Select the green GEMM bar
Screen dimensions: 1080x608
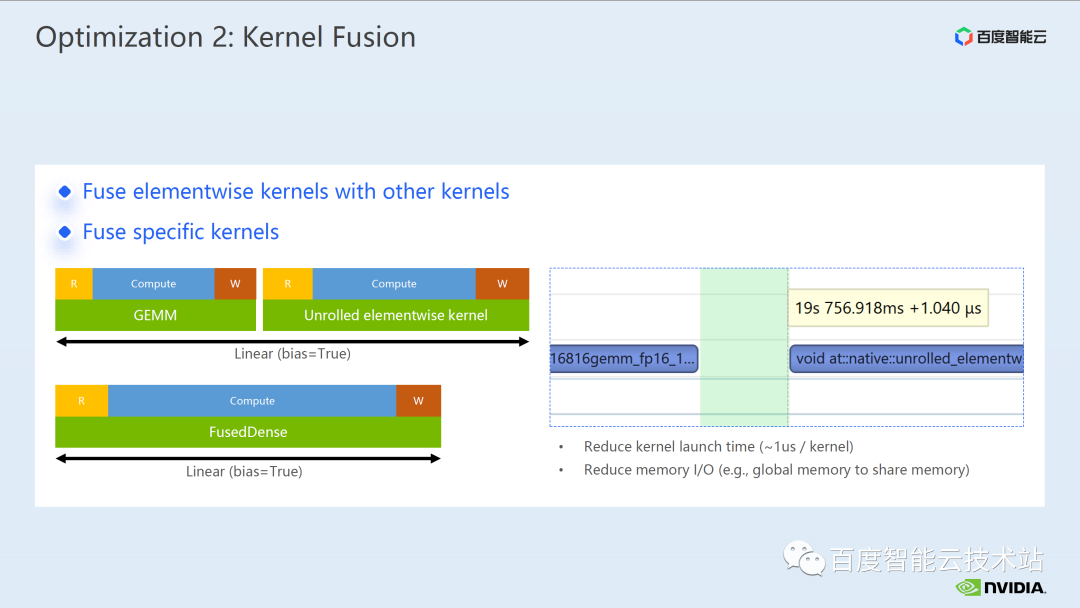(155, 315)
